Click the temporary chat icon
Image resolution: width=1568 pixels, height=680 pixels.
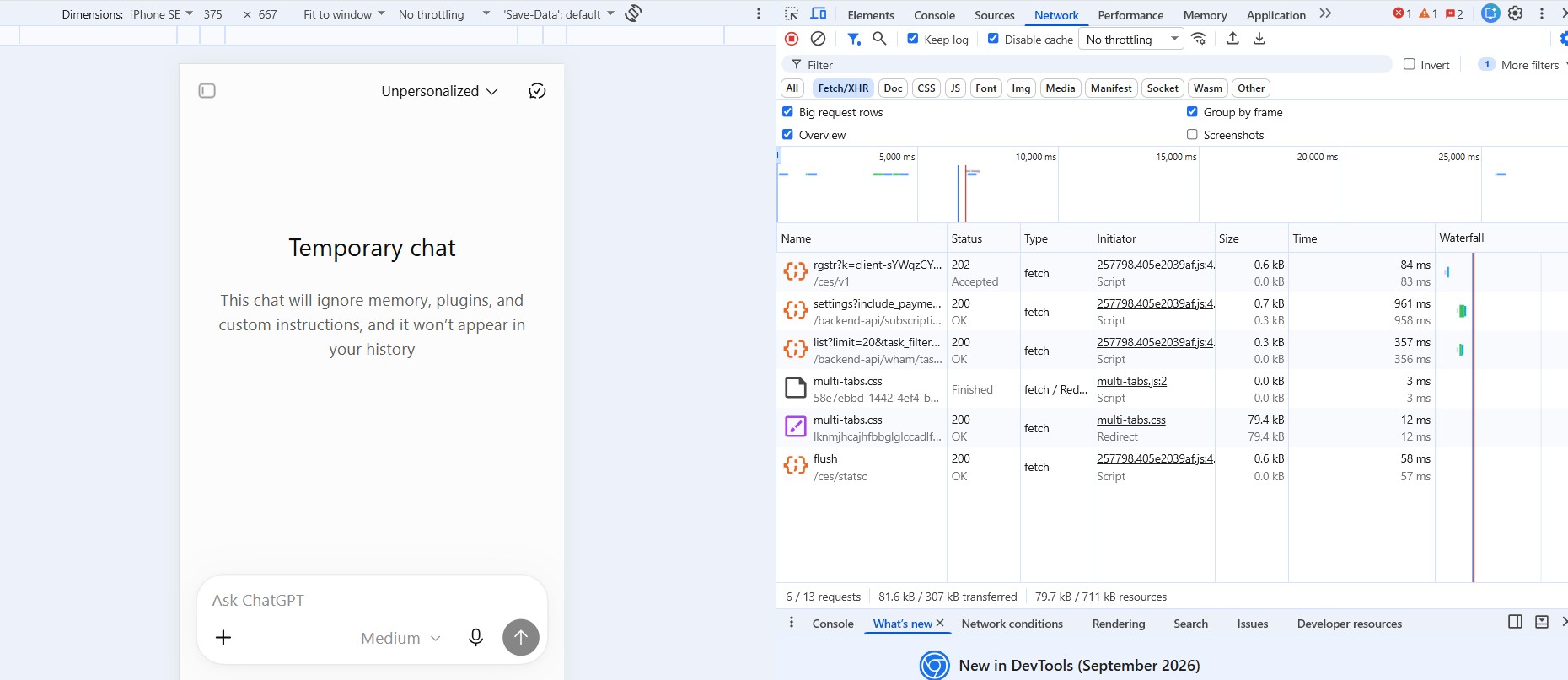click(537, 91)
